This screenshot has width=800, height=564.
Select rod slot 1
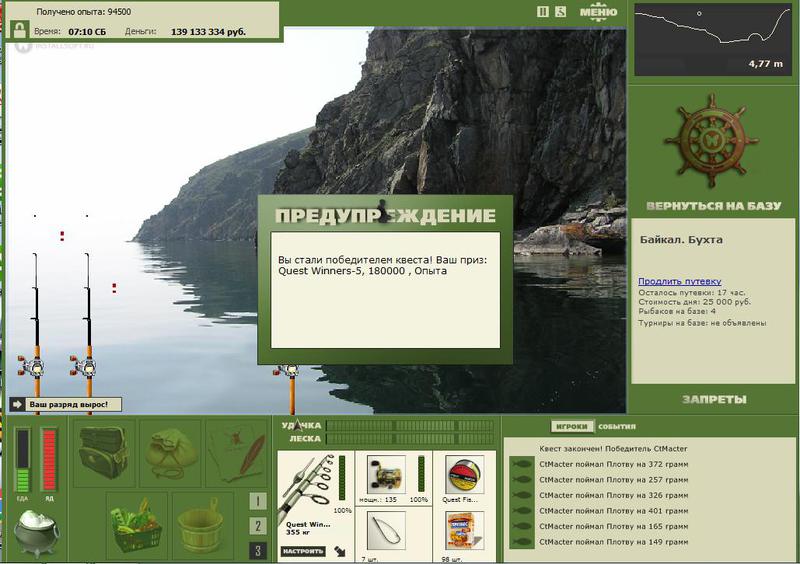(258, 501)
